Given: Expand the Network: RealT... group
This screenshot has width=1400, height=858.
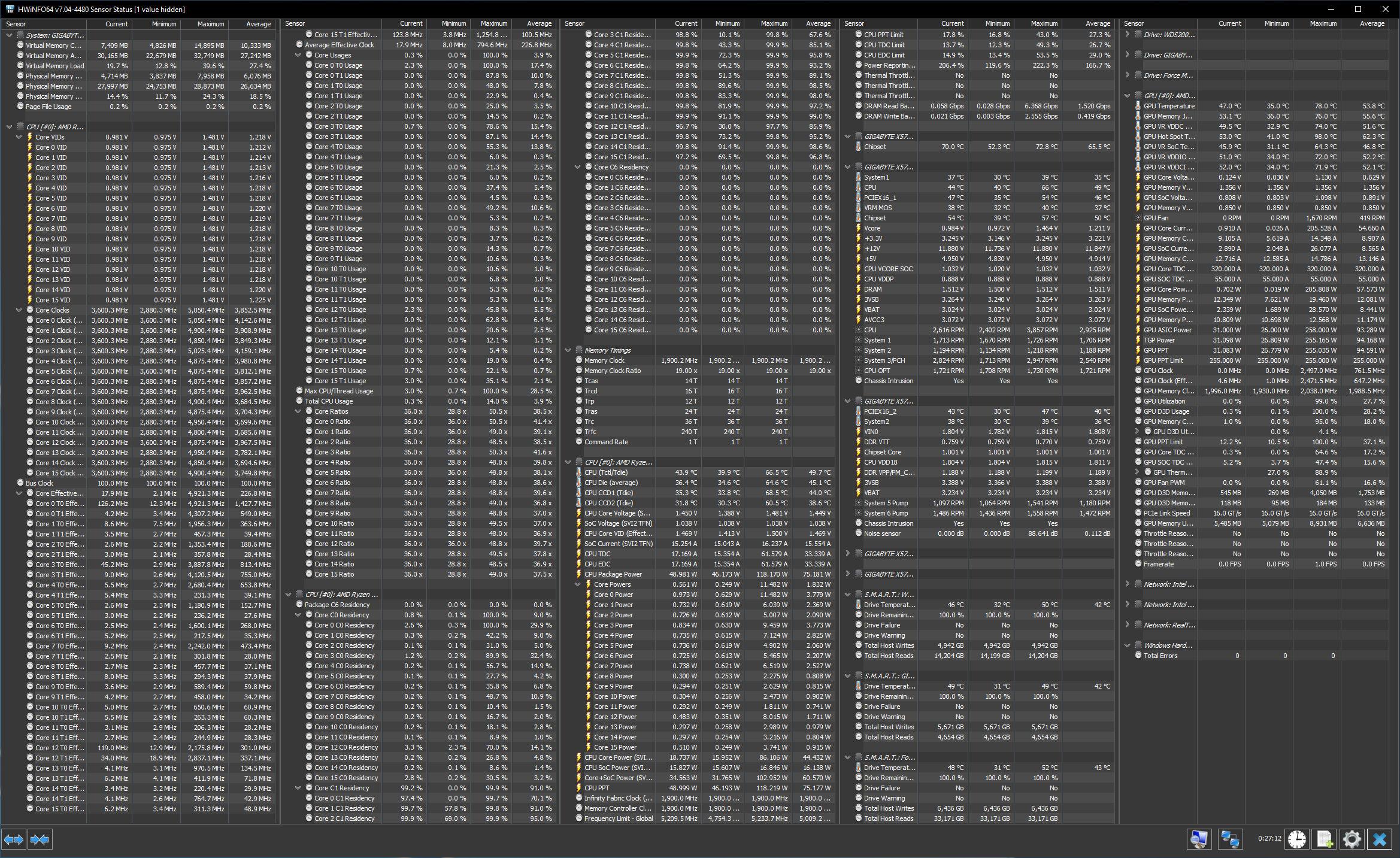Looking at the screenshot, I should 1127,625.
